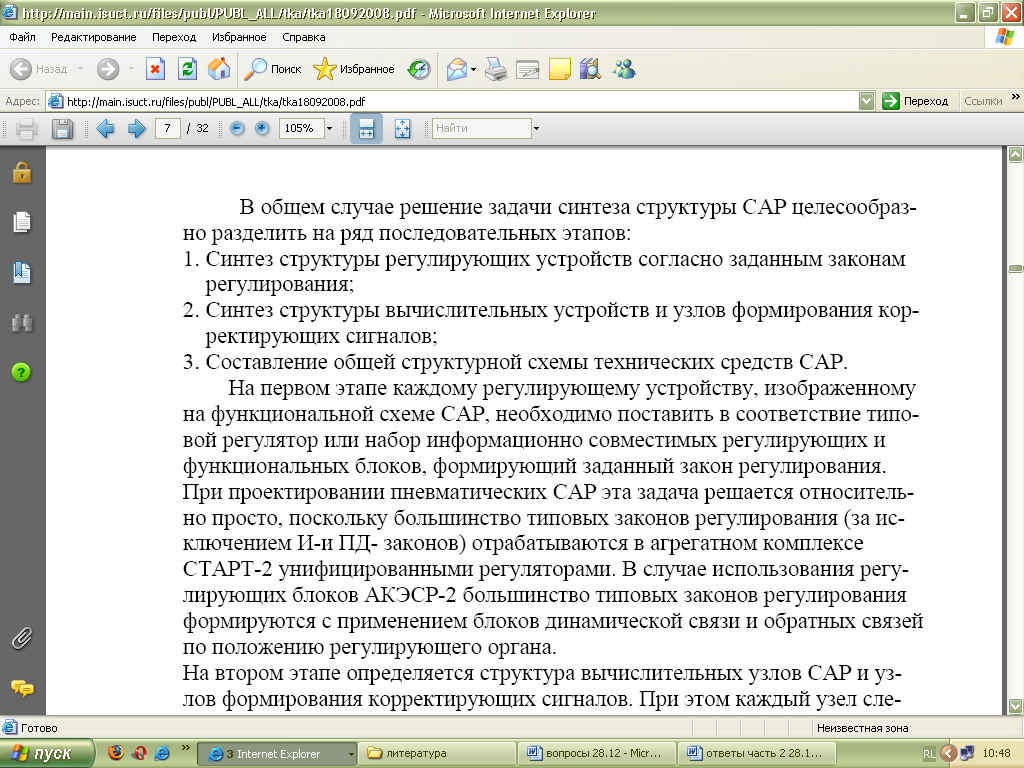Viewport: 1024px width, 768px height.
Task: Click the scroll up arrow of PDF
Action: click(x=1016, y=155)
